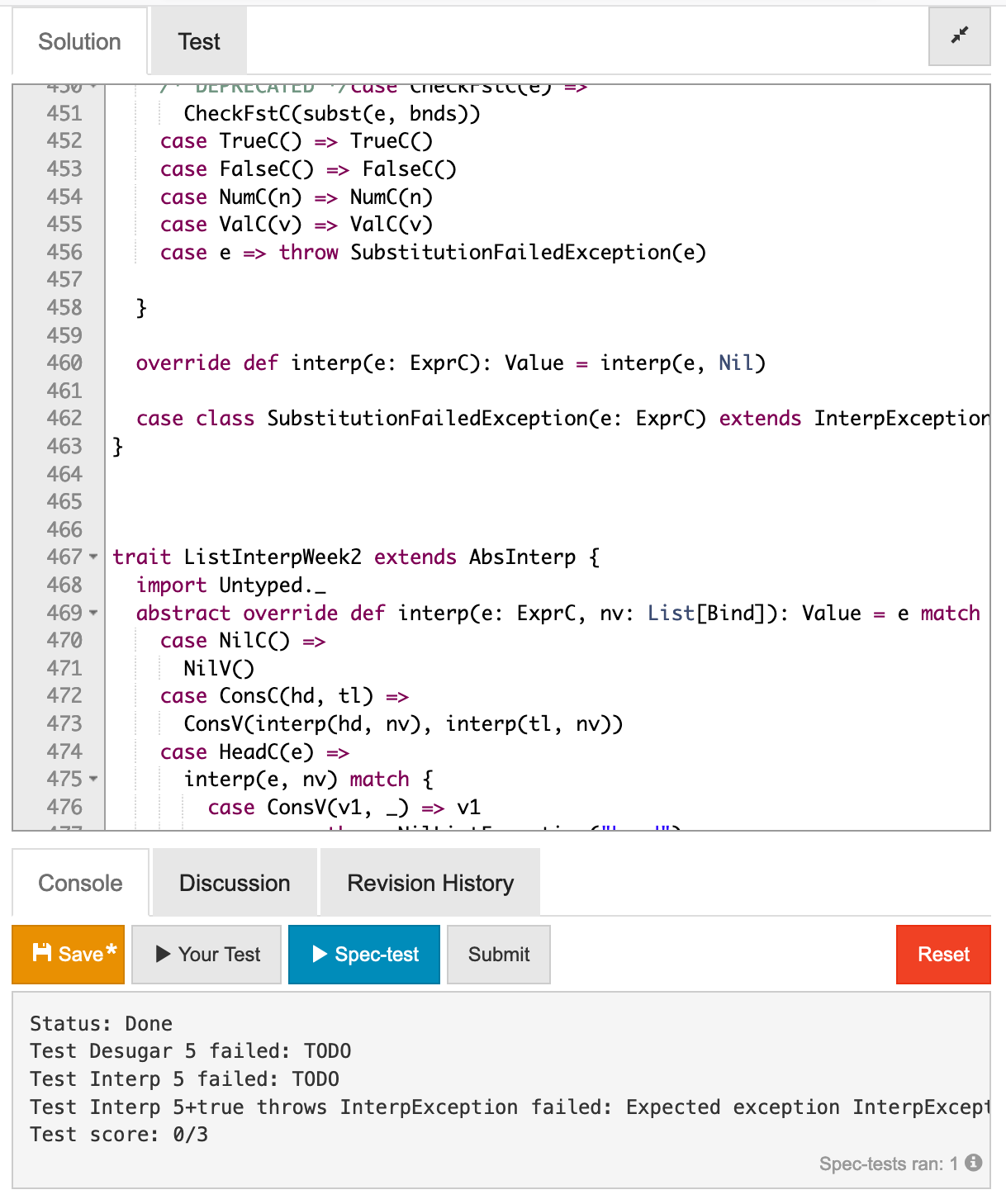This screenshot has width=1006, height=1204.
Task: Switch to the Solution tab
Action: (79, 42)
